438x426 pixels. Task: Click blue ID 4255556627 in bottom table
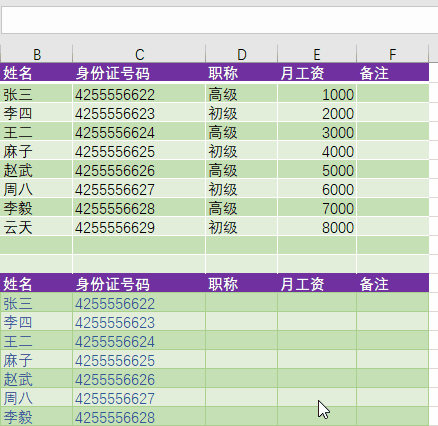coord(139,397)
